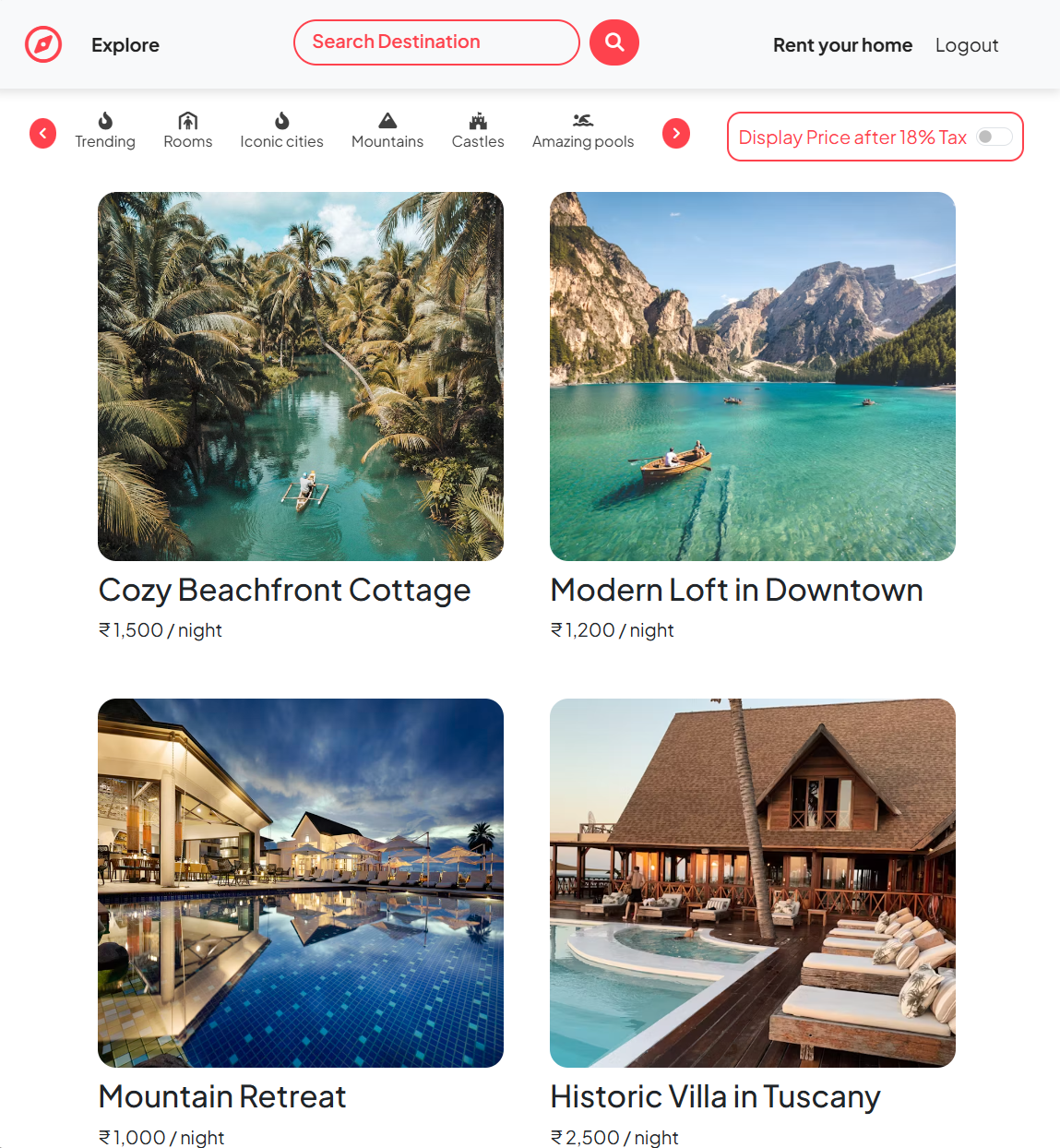Filter by the Mountains icon
The image size is (1060, 1148).
click(x=387, y=121)
